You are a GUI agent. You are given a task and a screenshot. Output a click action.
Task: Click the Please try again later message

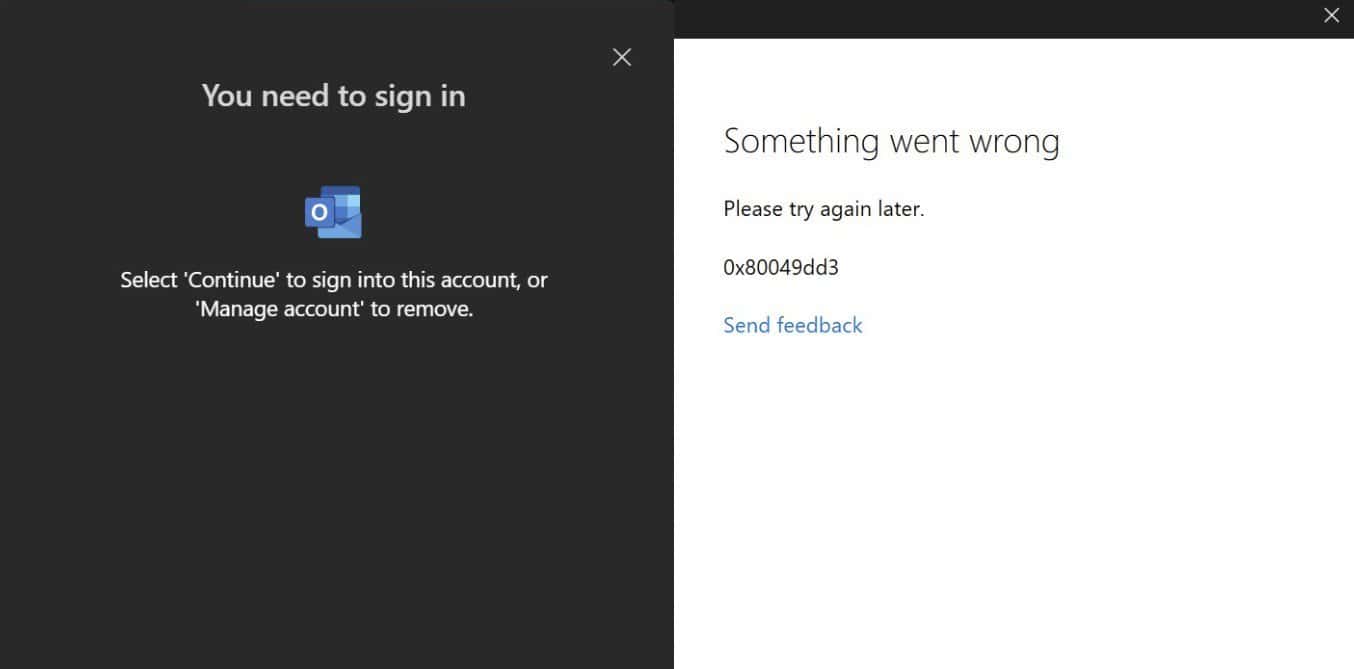(x=824, y=208)
